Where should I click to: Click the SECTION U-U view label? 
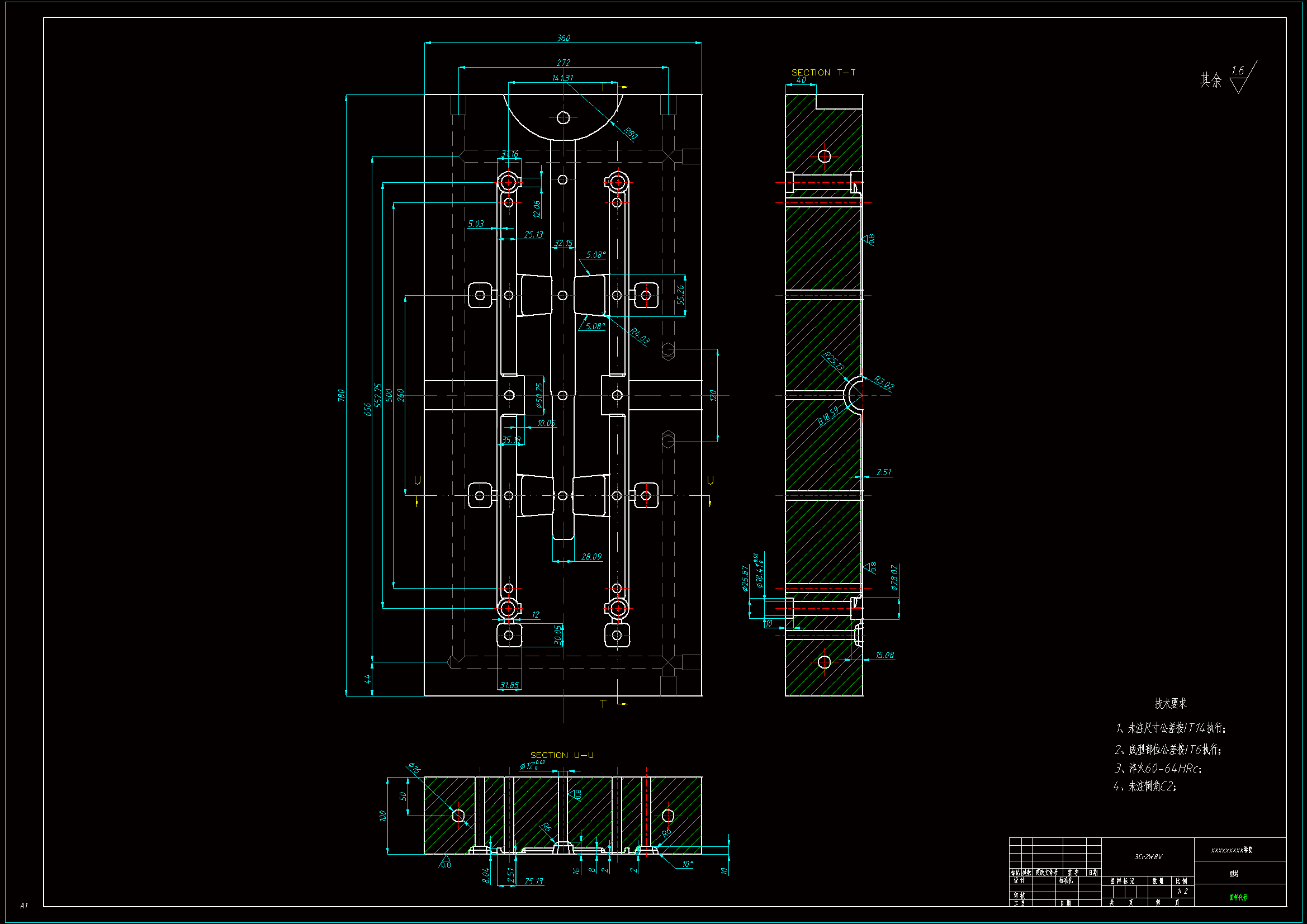(562, 755)
